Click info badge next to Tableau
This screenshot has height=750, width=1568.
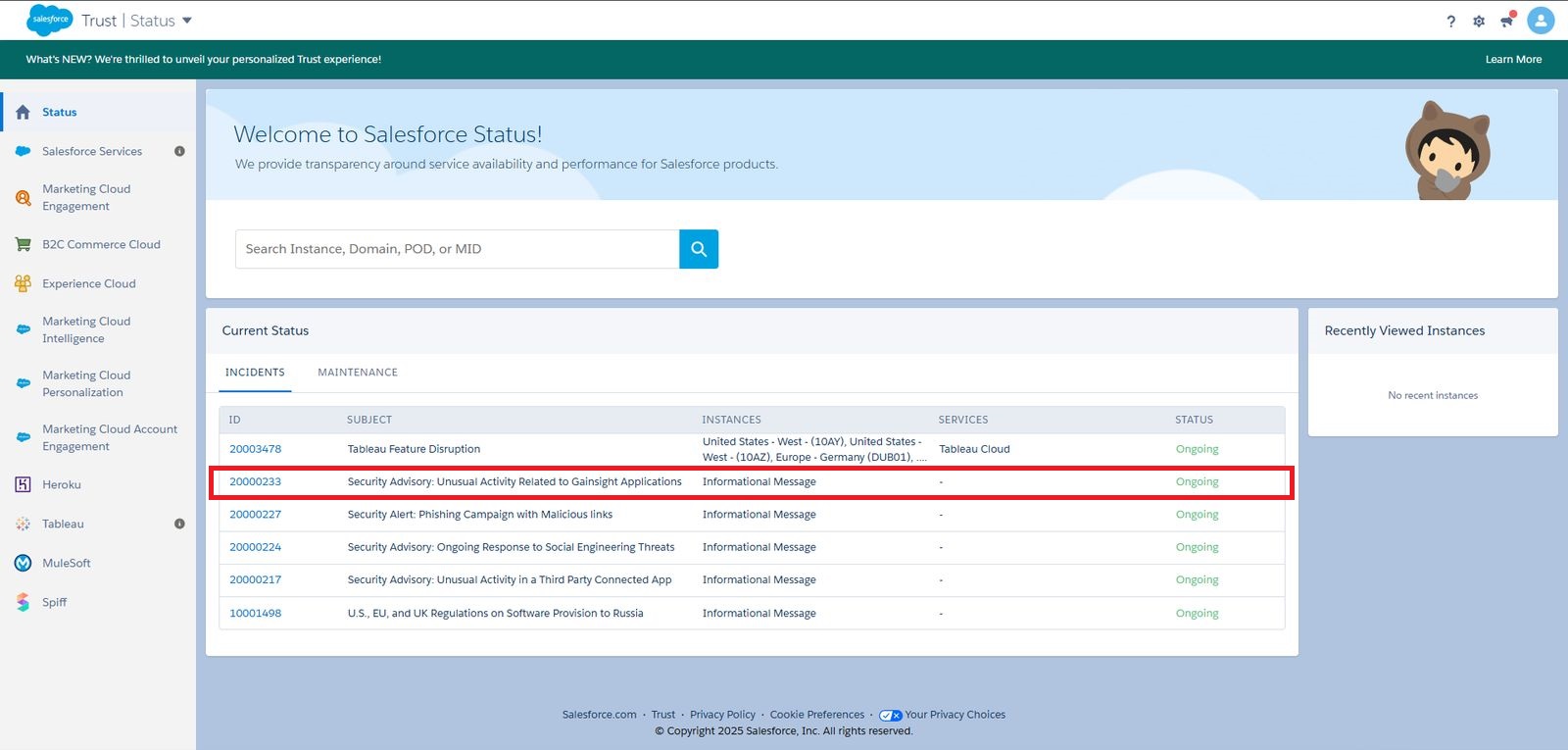[179, 524]
